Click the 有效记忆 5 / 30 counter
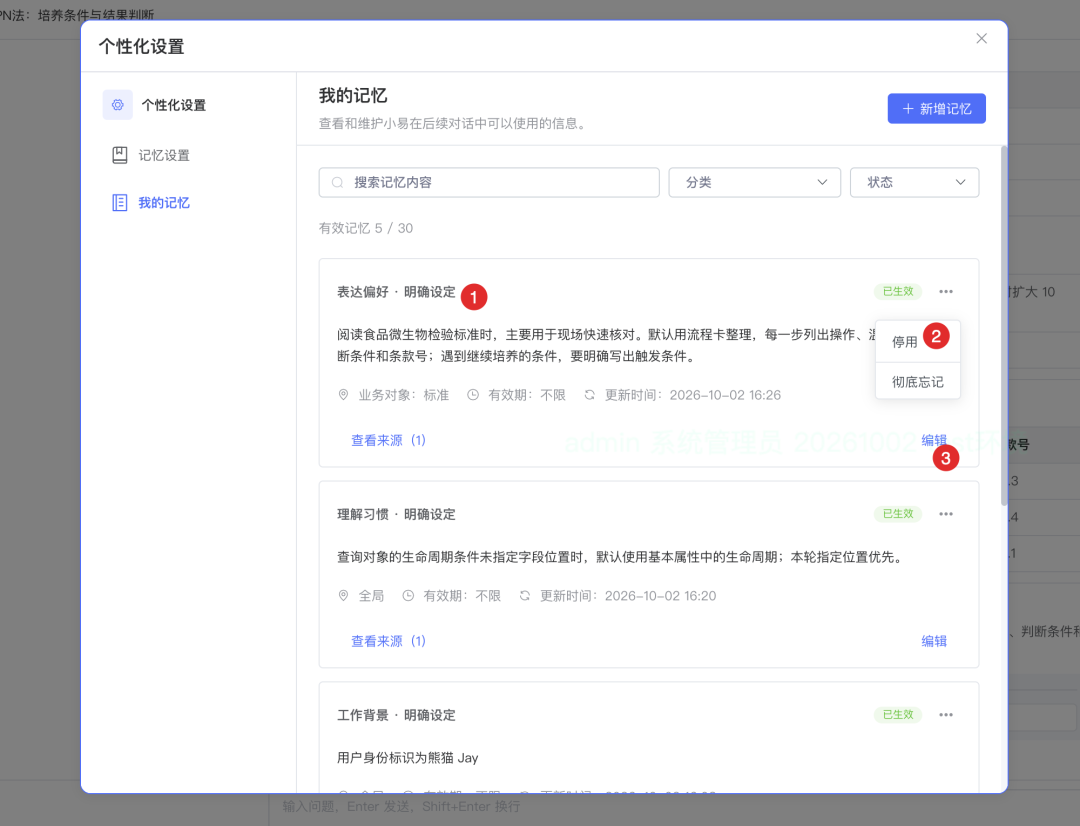Image resolution: width=1080 pixels, height=826 pixels. click(x=366, y=228)
